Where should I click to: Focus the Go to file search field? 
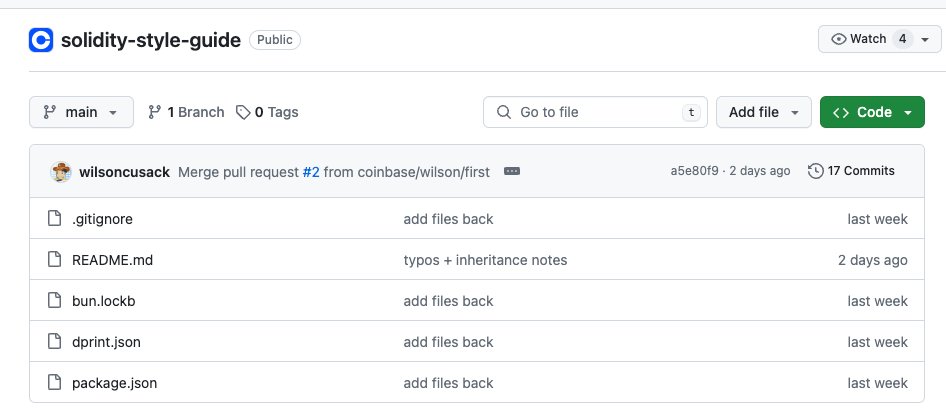(x=595, y=112)
